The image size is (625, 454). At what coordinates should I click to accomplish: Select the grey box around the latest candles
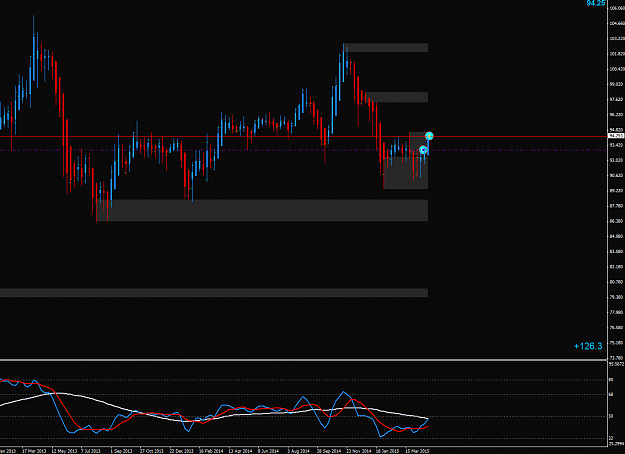tap(406, 173)
